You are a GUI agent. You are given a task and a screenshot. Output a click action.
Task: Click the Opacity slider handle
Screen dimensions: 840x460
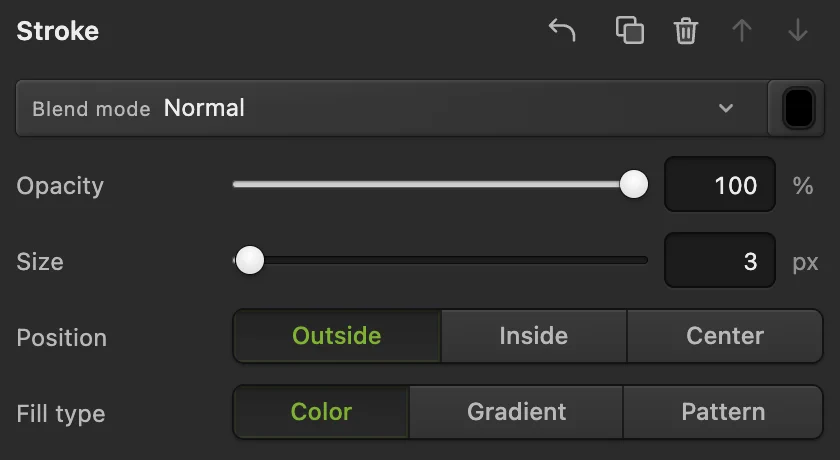(x=634, y=184)
